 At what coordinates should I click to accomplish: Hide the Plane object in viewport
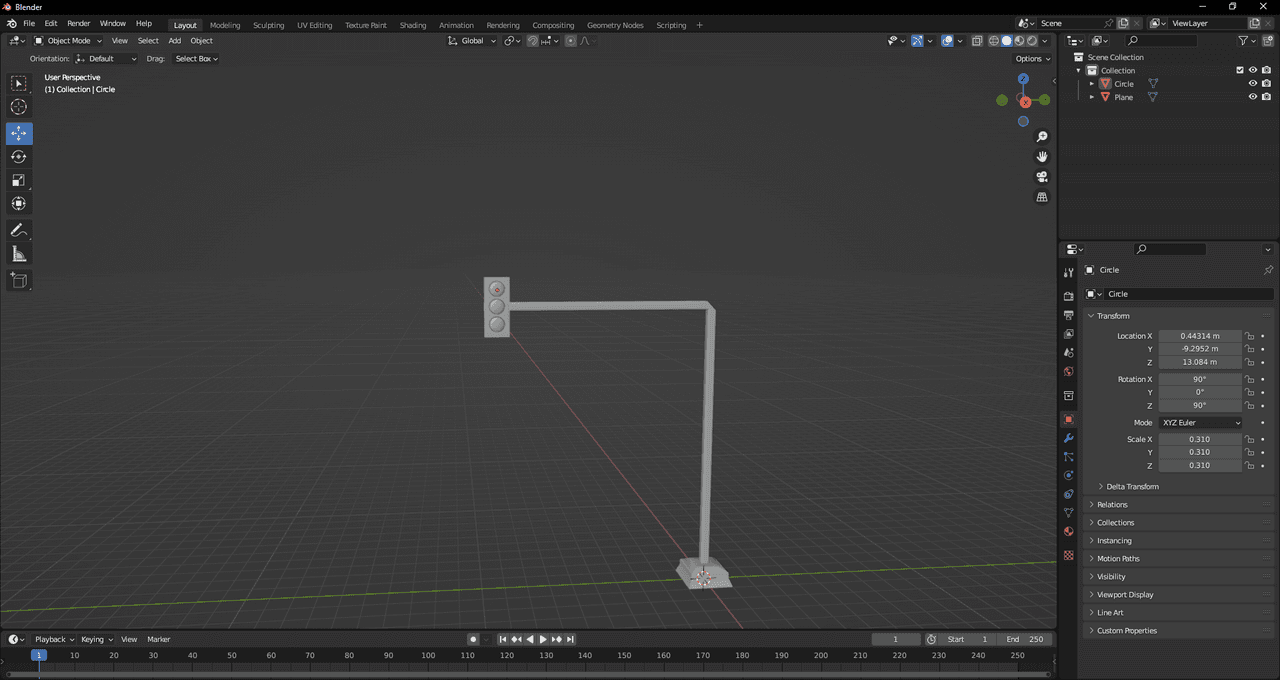1252,97
